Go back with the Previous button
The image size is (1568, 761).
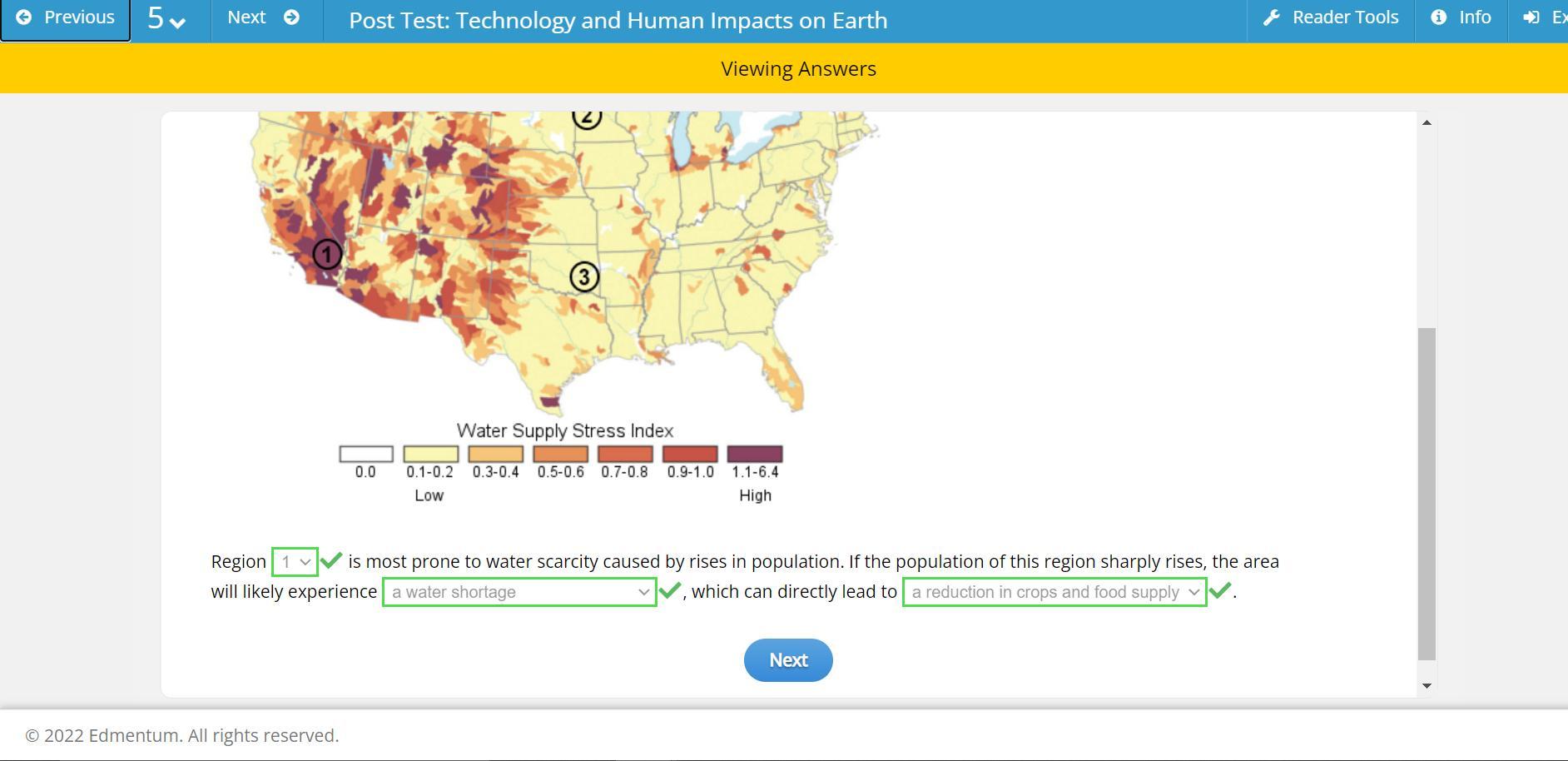[65, 18]
